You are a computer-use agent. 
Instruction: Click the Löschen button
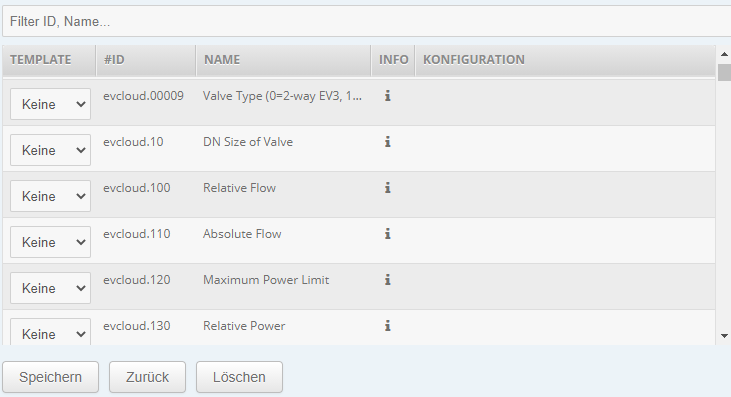(239, 377)
